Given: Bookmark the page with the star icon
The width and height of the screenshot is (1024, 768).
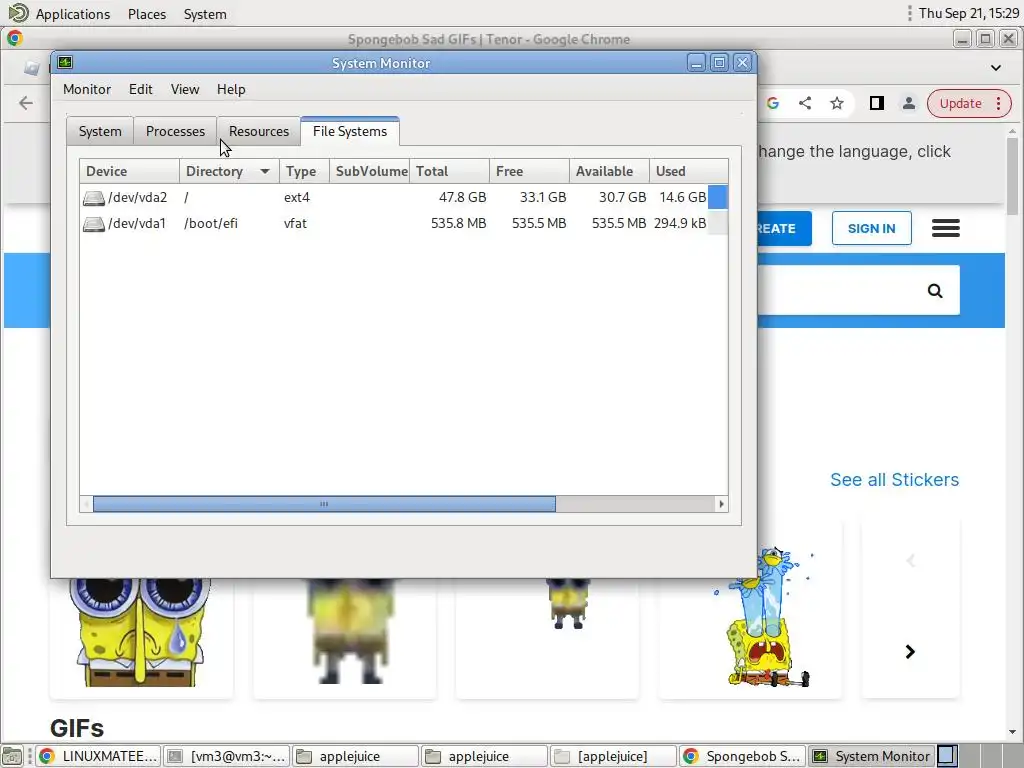Looking at the screenshot, I should tap(837, 103).
